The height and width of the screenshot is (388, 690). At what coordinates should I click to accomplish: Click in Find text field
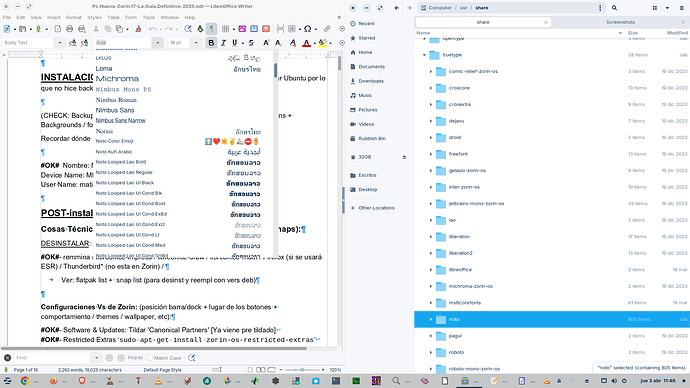pyautogui.click(x=53, y=358)
